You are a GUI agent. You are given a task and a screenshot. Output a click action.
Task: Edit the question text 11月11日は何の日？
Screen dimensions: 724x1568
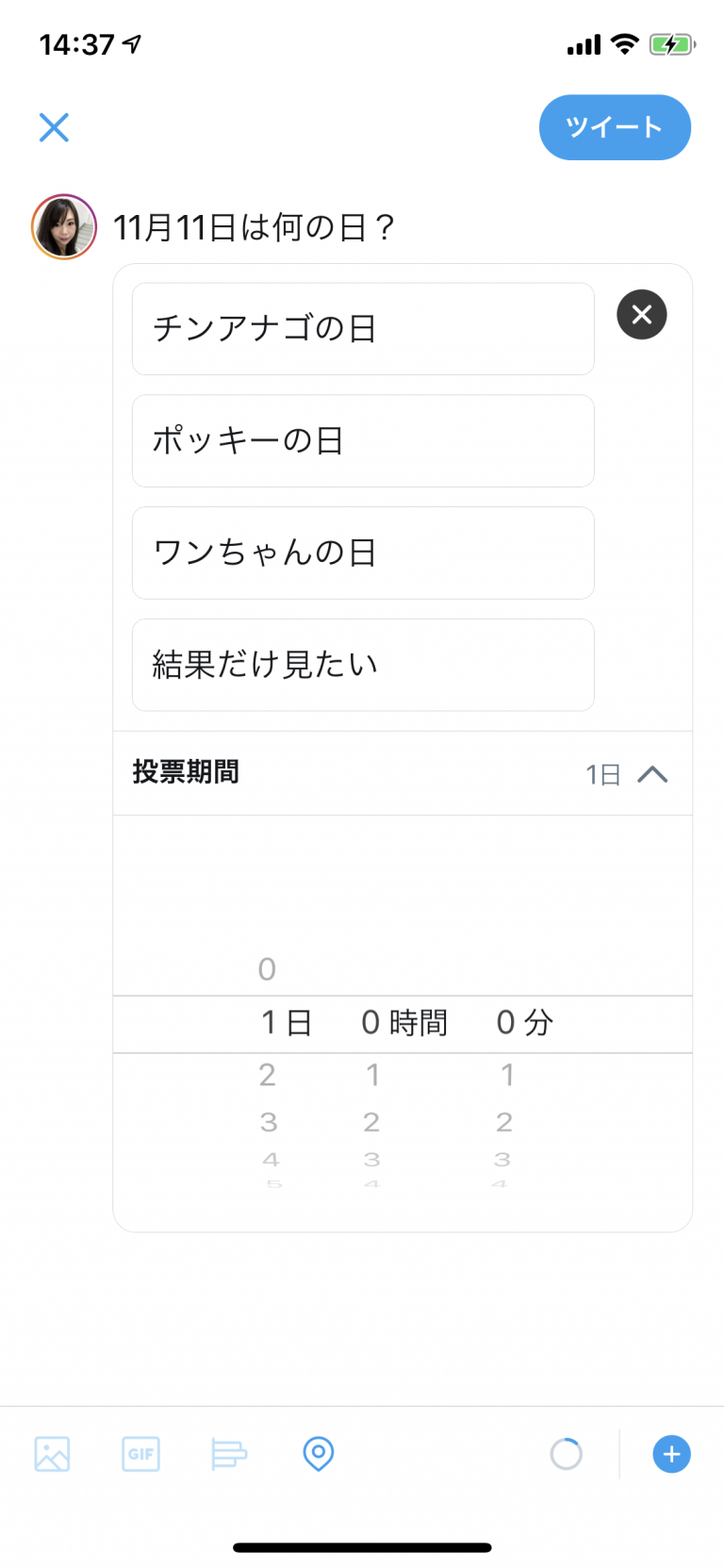click(x=255, y=227)
